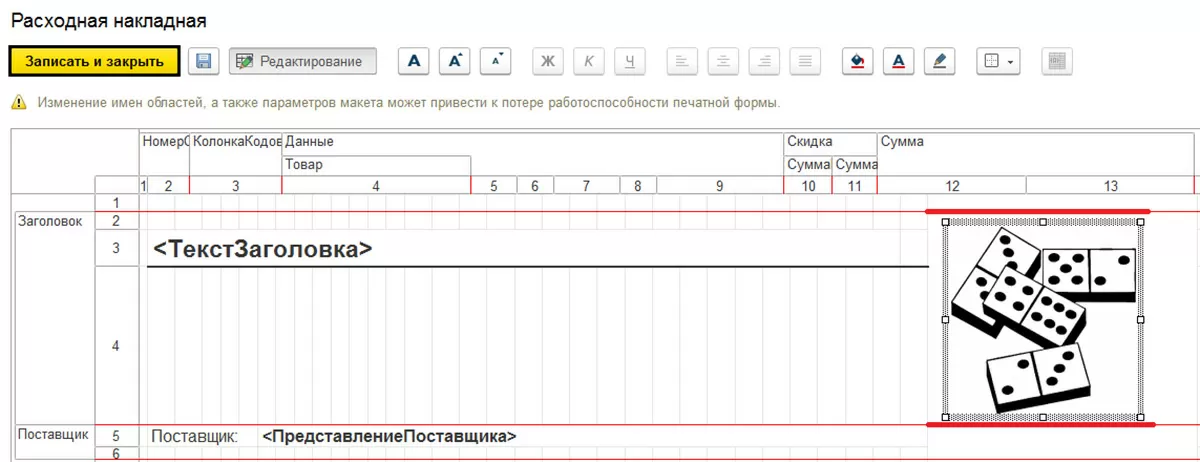Click the merge cells icon
Viewport: 1200px width, 462px height.
[1057, 61]
